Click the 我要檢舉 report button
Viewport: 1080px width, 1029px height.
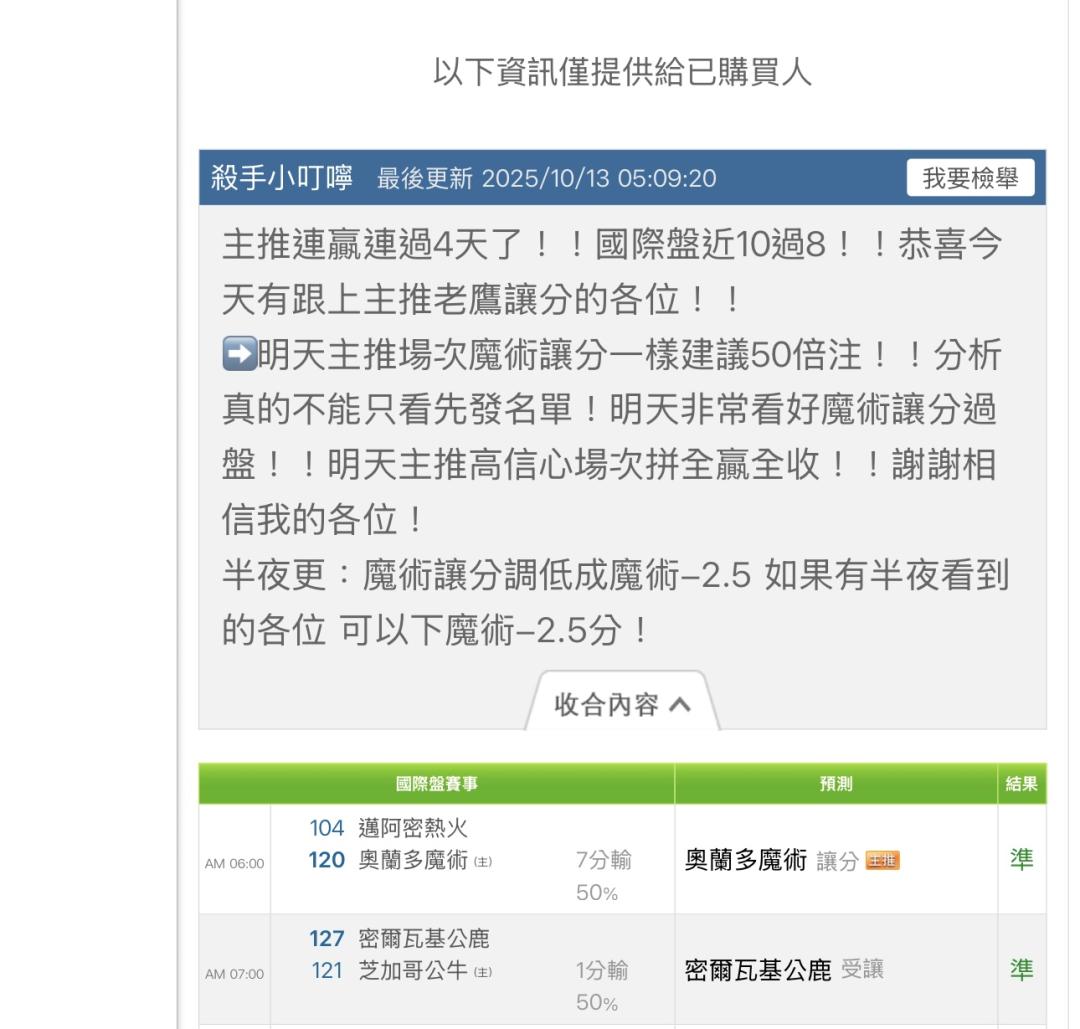coord(970,178)
